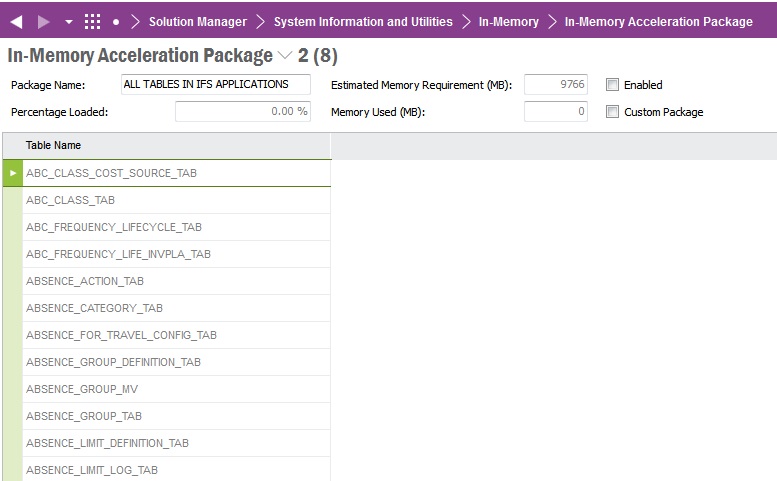The image size is (777, 481).
Task: Click the forward navigation arrow
Action: tap(43, 21)
